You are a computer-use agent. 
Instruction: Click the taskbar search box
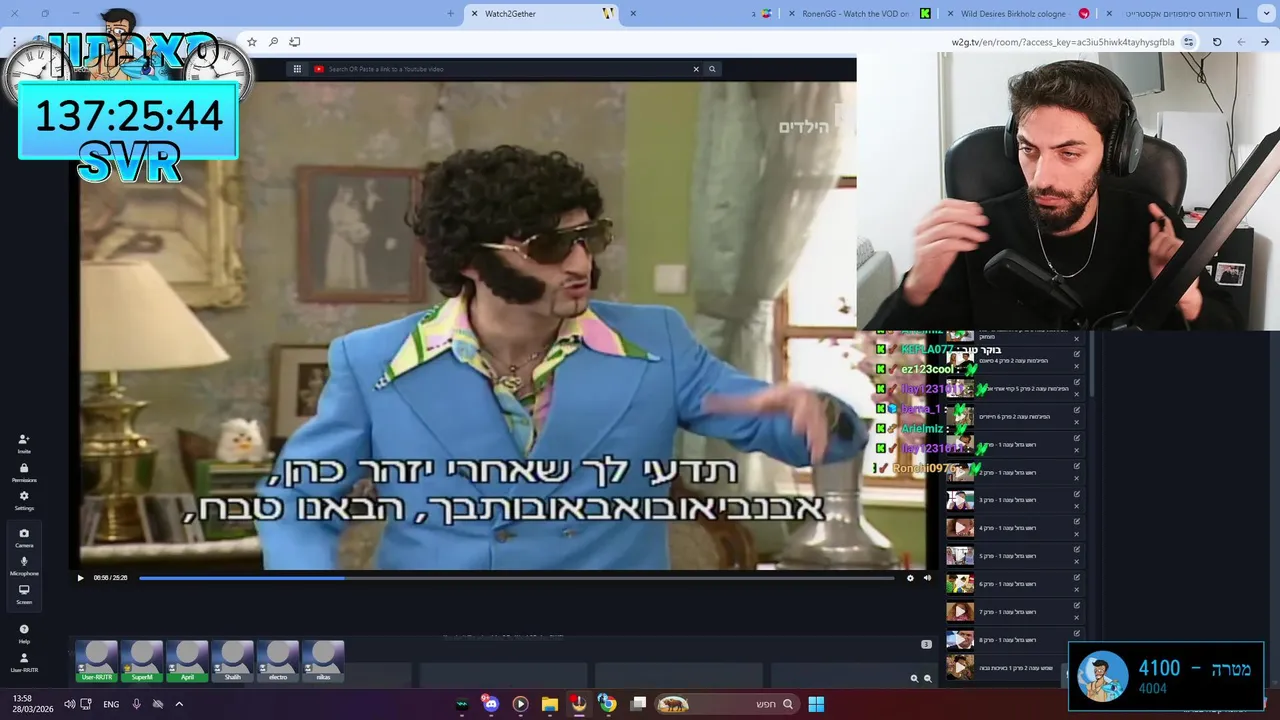[727, 704]
